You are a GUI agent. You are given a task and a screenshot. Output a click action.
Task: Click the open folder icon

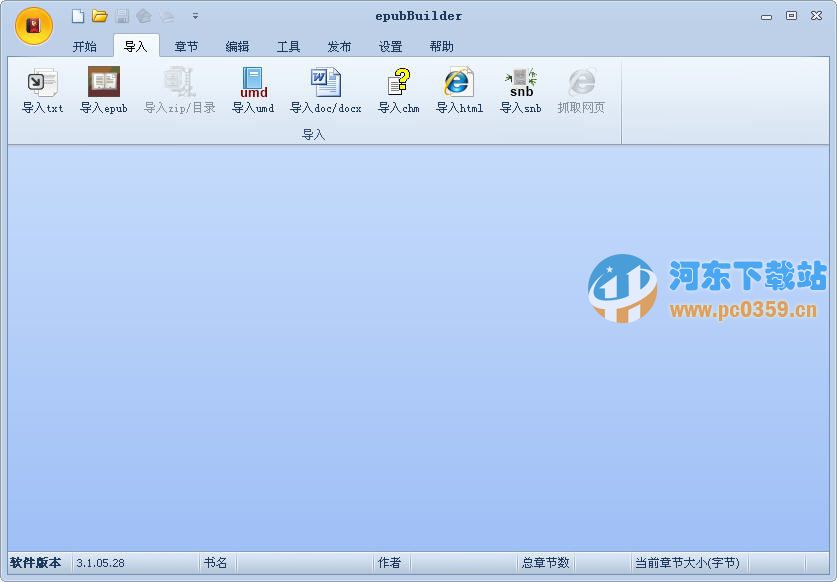(99, 16)
